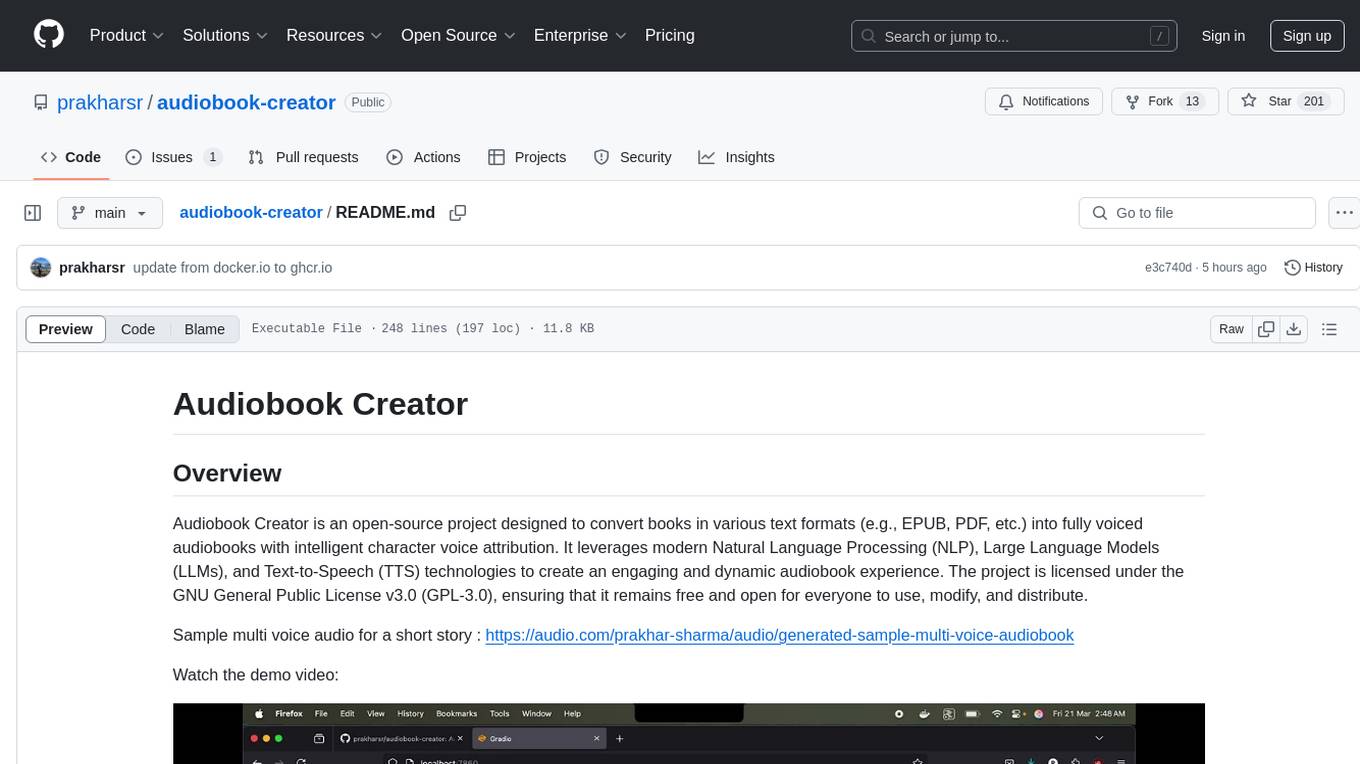Switch to the Code tab
This screenshot has height=764, width=1360.
[71, 157]
